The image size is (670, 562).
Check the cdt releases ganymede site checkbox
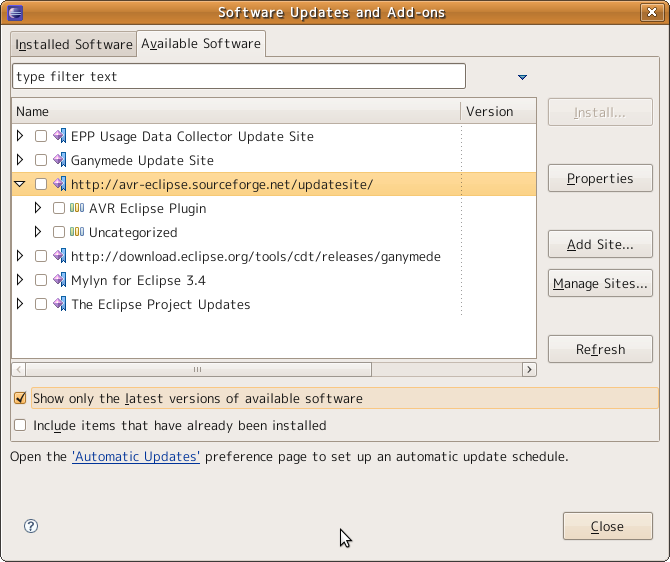click(x=41, y=256)
